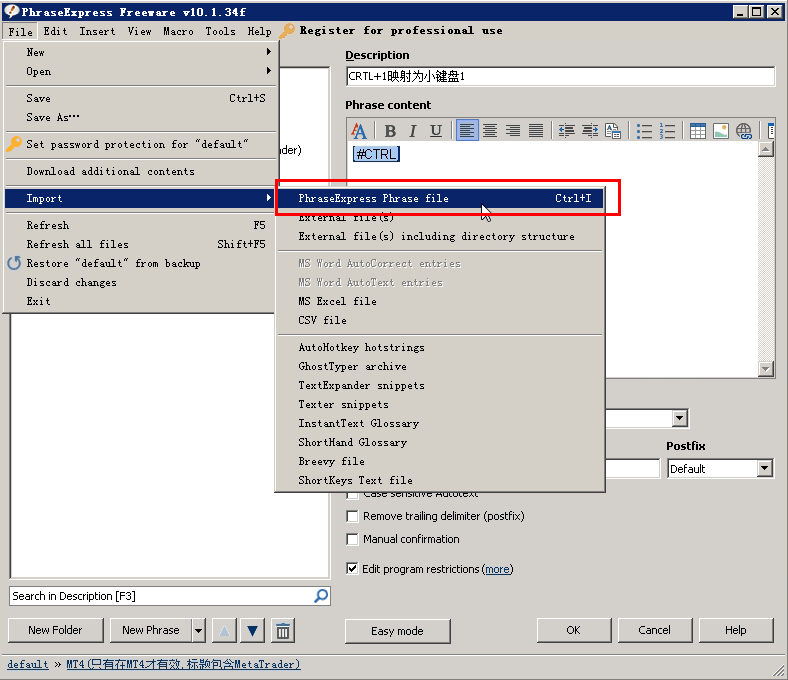Import Breevy file
This screenshot has height=680, width=788.
point(440,461)
